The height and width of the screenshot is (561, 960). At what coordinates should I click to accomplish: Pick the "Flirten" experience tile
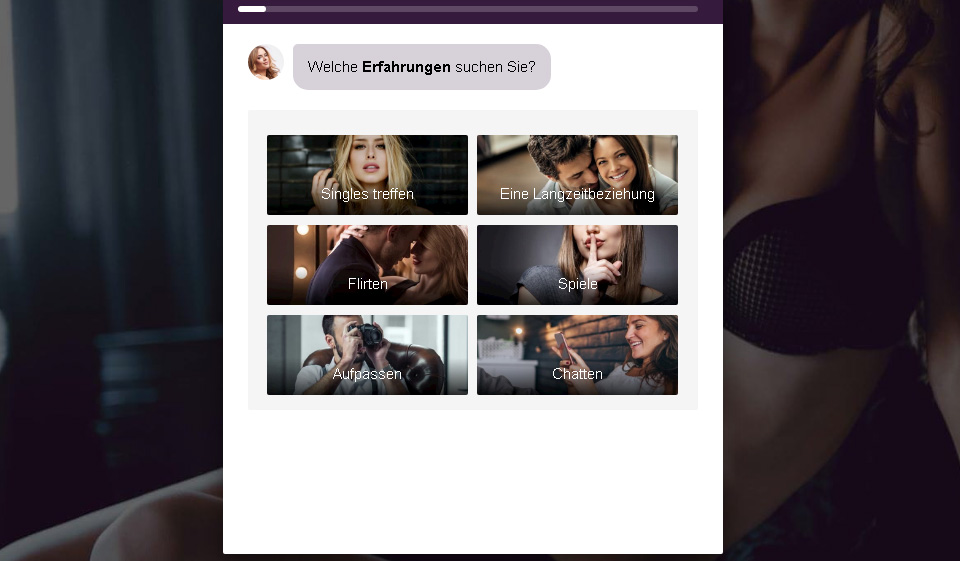[x=367, y=265]
